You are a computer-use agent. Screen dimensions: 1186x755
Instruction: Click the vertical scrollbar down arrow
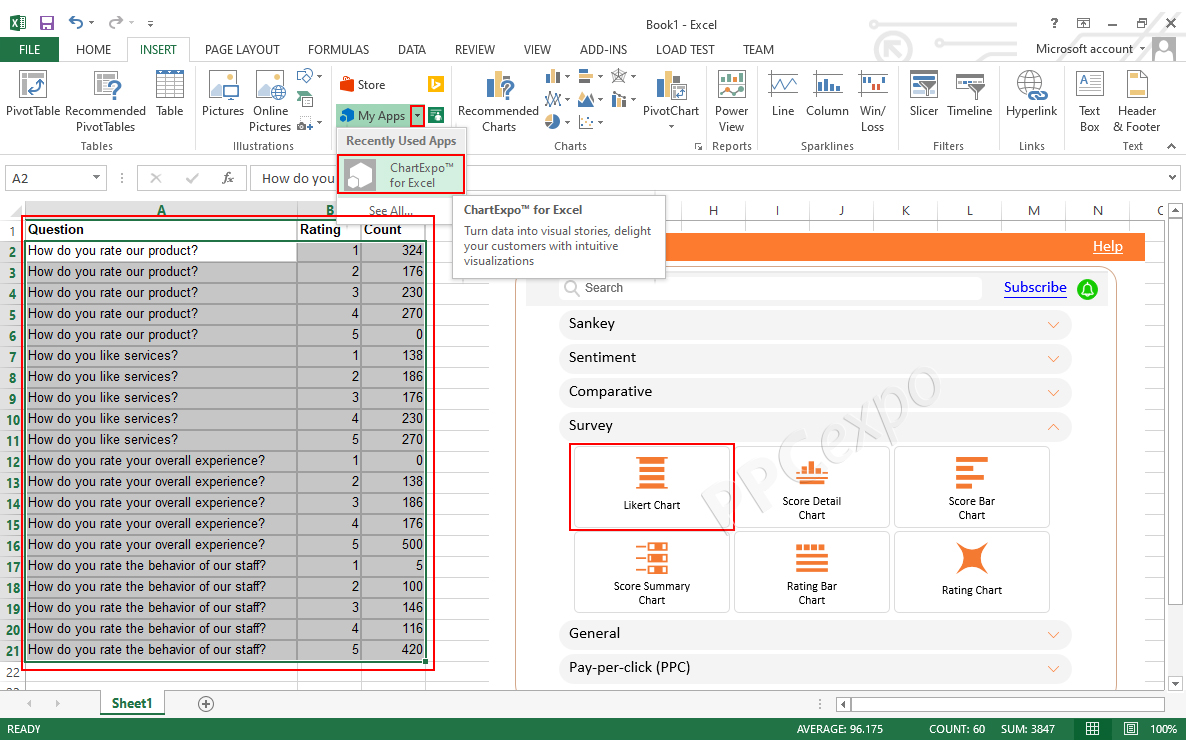[x=1175, y=683]
